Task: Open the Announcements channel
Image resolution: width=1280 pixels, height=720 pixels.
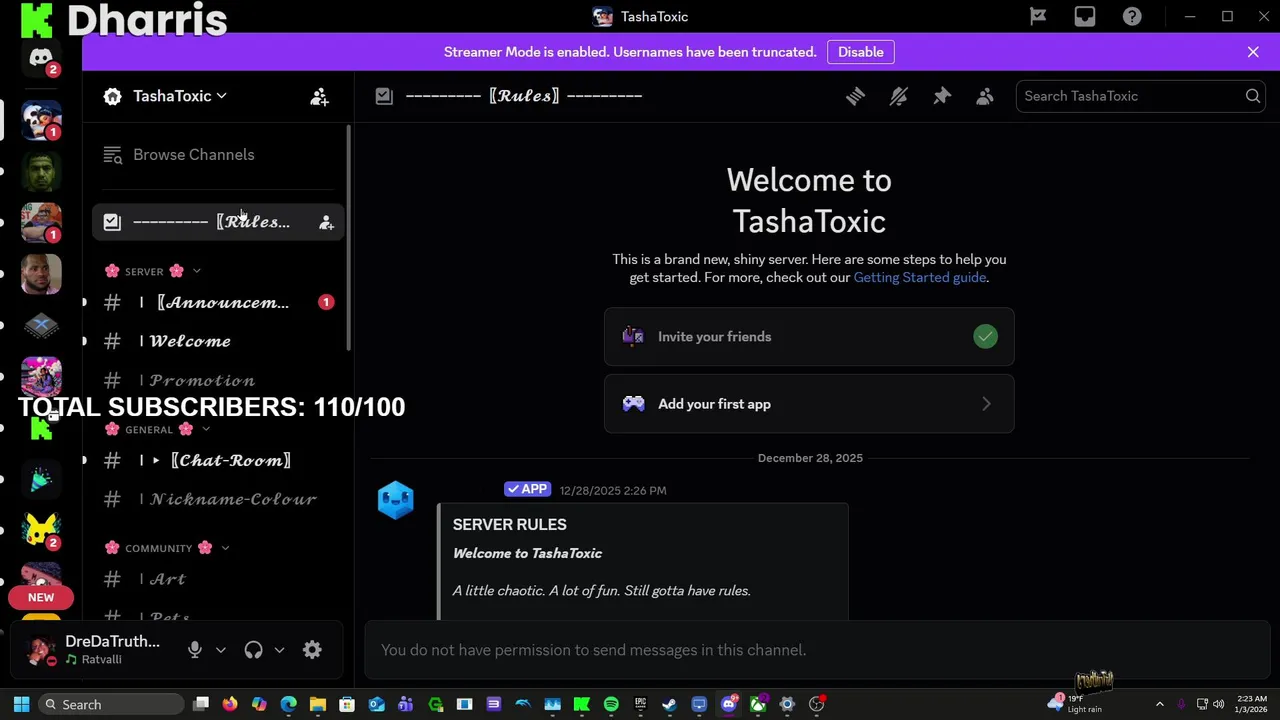Action: click(x=218, y=302)
